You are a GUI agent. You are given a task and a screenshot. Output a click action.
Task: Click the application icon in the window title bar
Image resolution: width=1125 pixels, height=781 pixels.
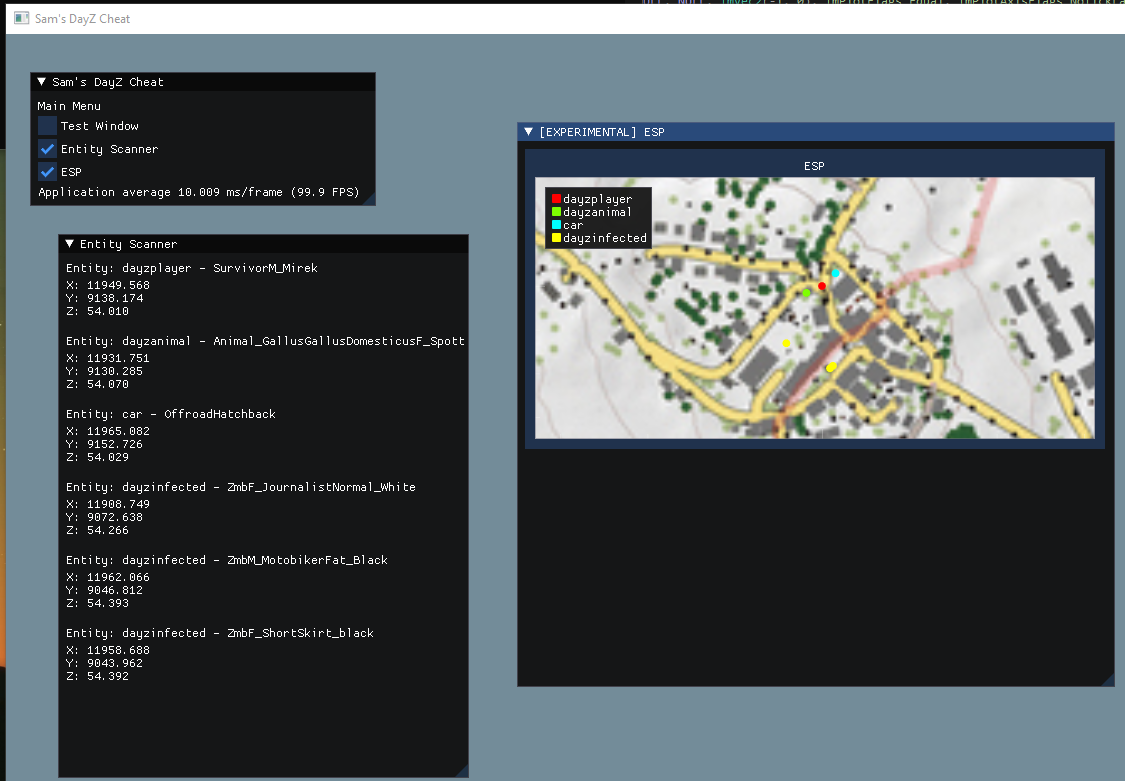tap(22, 19)
